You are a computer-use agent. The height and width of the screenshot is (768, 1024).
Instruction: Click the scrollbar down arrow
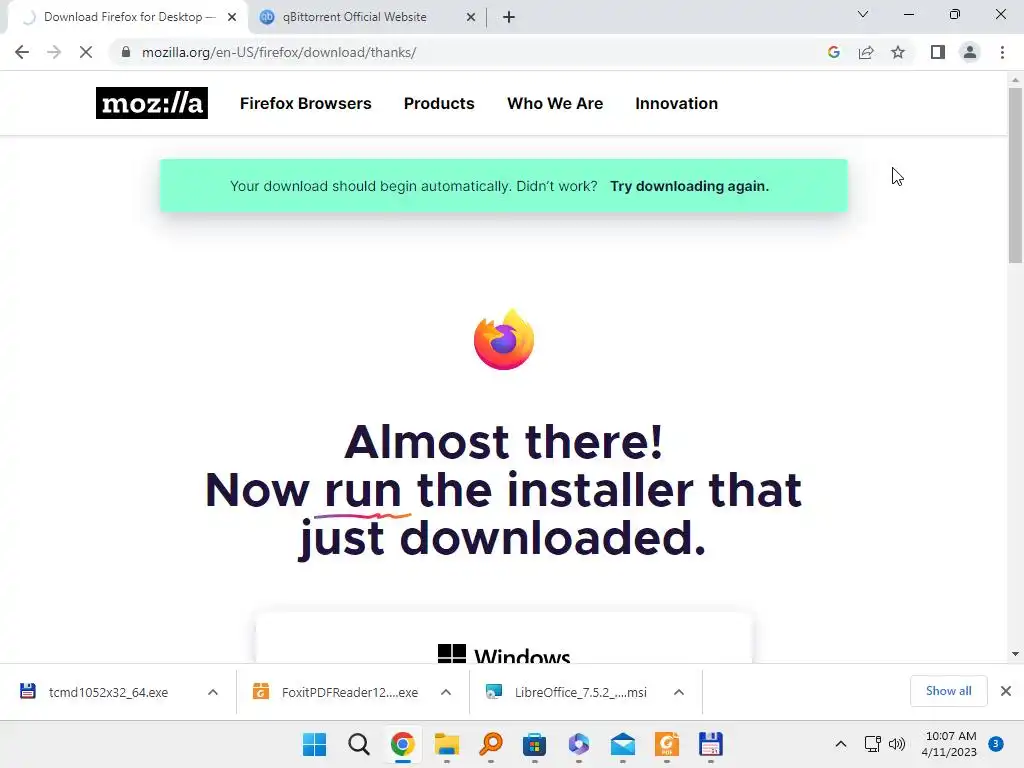point(1015,654)
